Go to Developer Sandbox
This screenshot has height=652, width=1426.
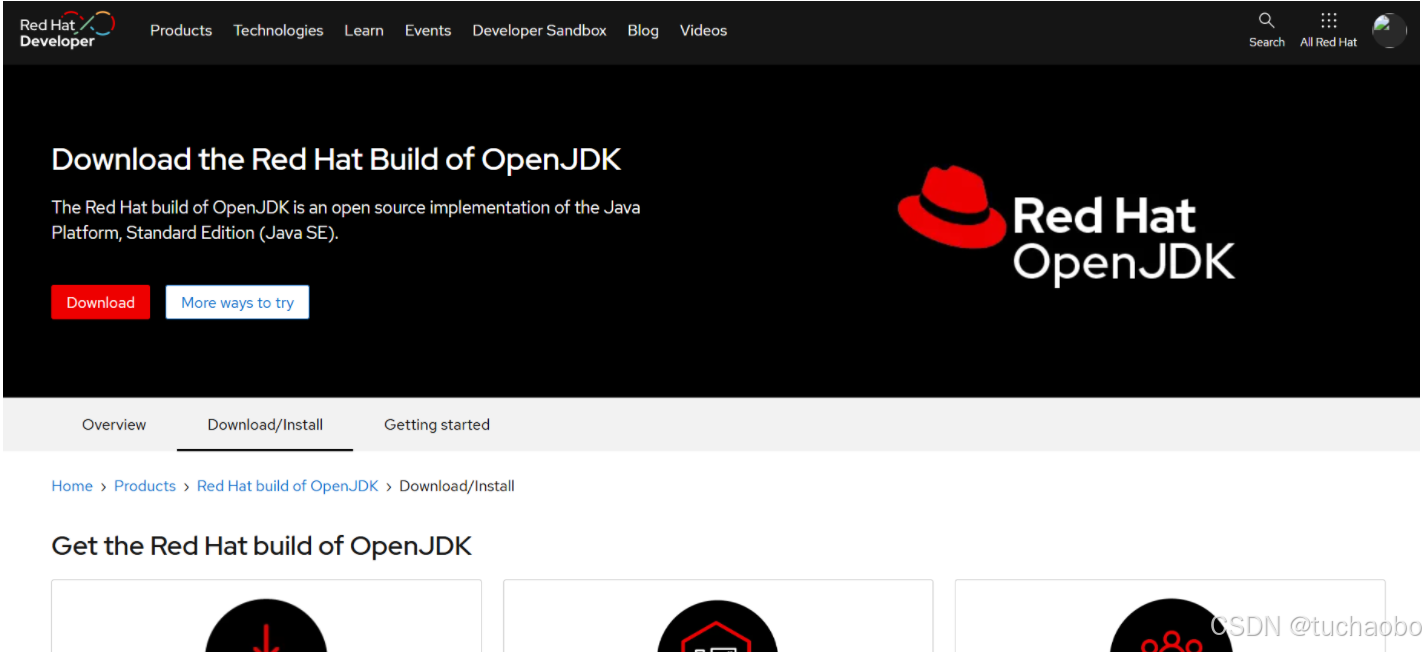(539, 31)
